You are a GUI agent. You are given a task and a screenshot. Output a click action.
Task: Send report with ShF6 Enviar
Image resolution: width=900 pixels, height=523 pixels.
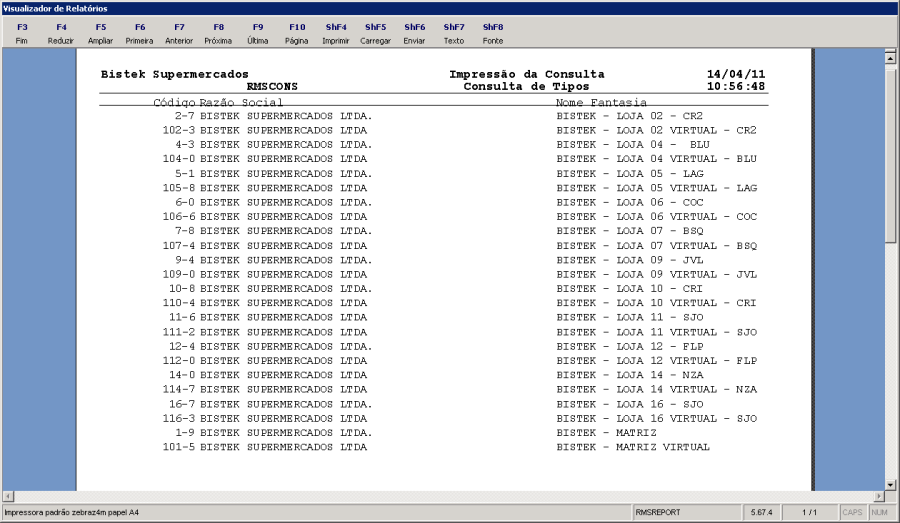pyautogui.click(x=414, y=34)
